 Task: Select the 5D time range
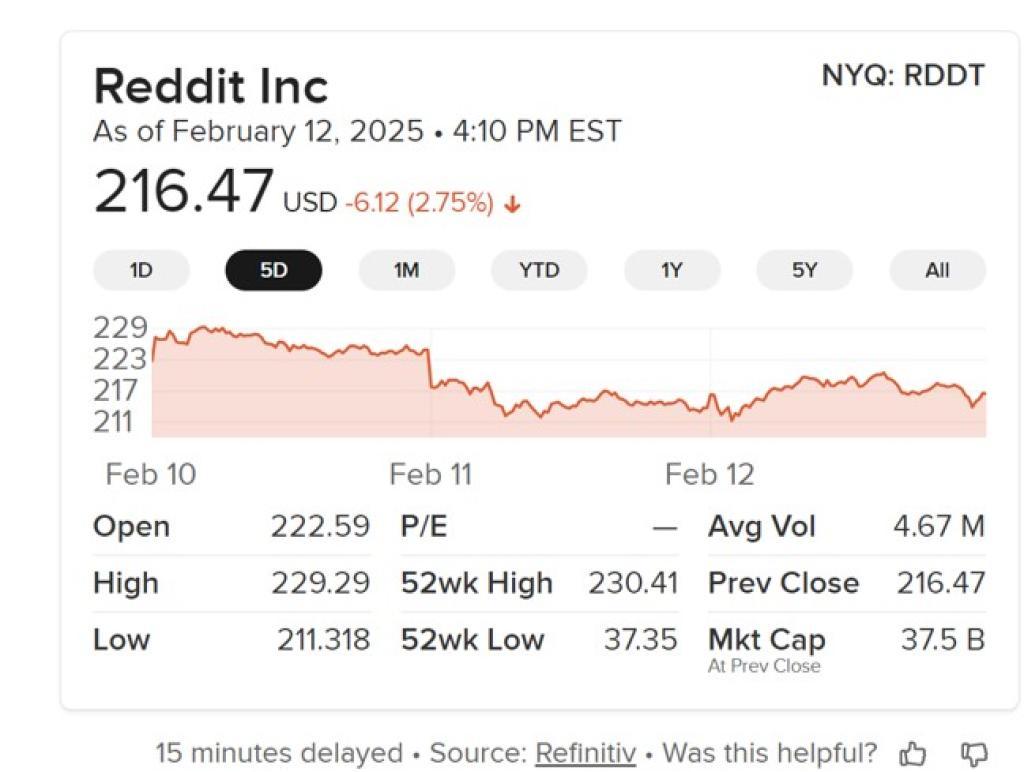click(x=274, y=270)
